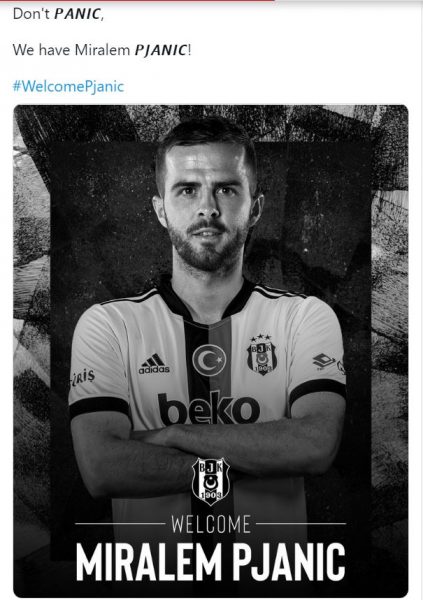The image size is (423, 600).
Task: Open the #WelcomePjanic hashtag link
Action: click(68, 86)
